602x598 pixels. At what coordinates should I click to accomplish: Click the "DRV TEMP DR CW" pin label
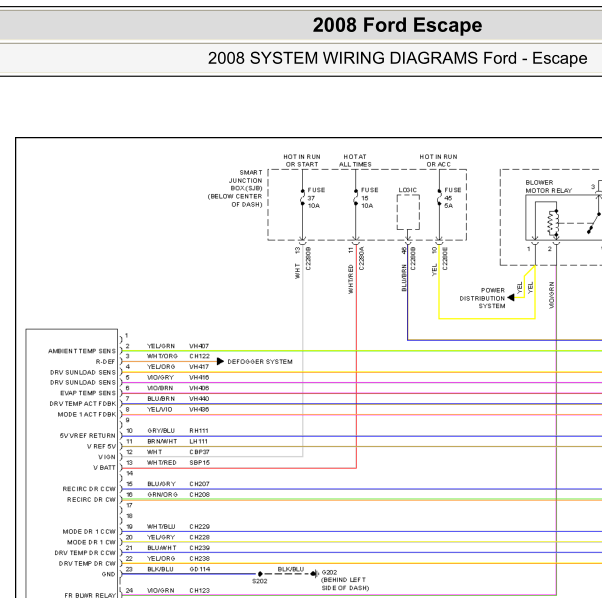pos(87,563)
